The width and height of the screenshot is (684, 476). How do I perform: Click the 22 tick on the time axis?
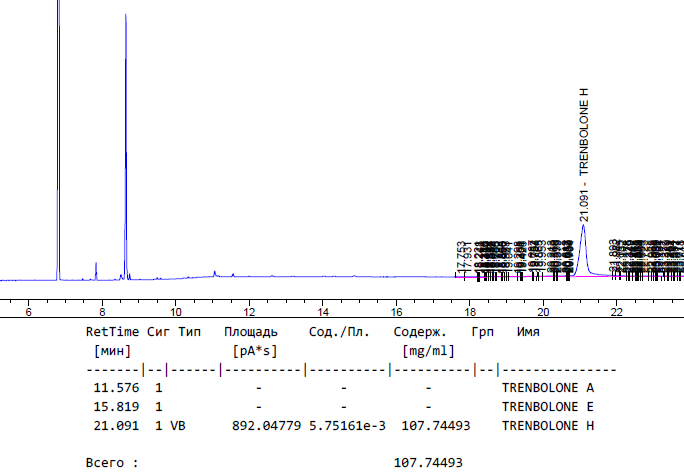coord(617,312)
